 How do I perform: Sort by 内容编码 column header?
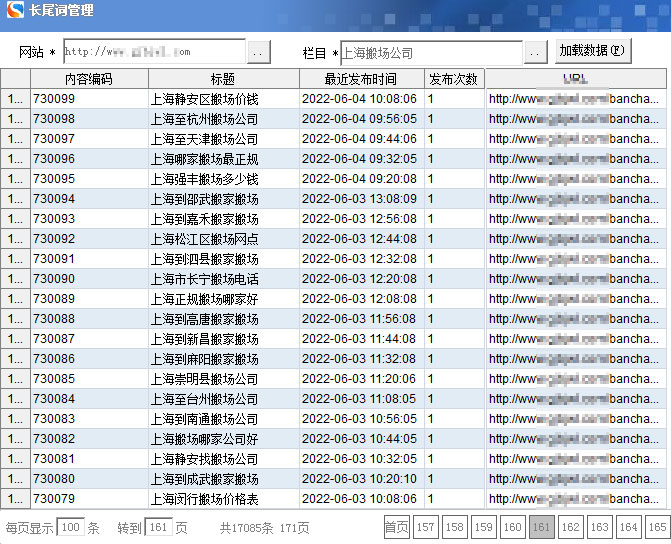point(89,79)
